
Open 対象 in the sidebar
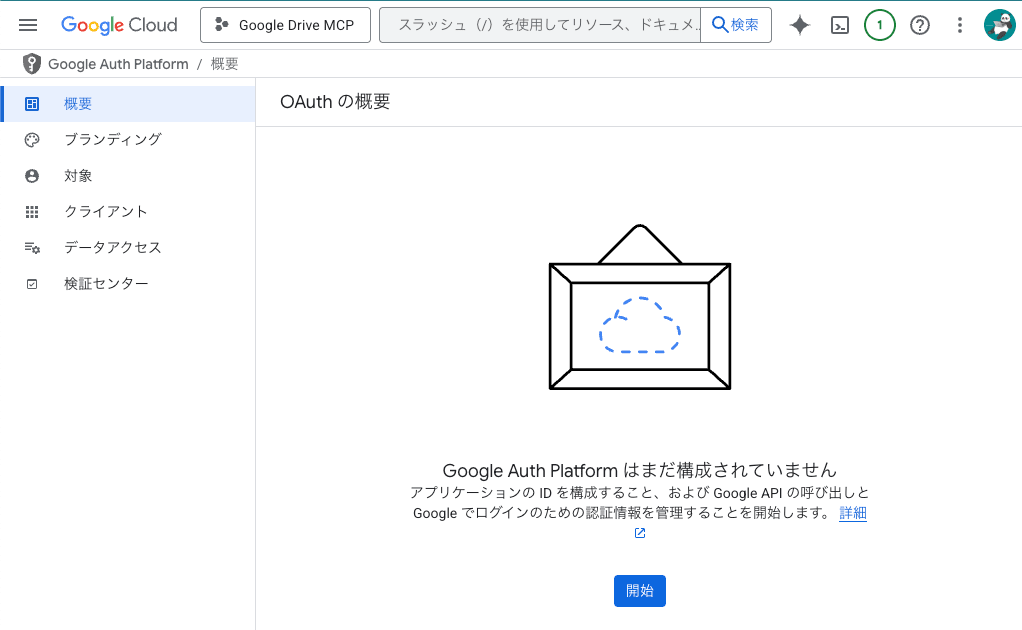pos(128,176)
